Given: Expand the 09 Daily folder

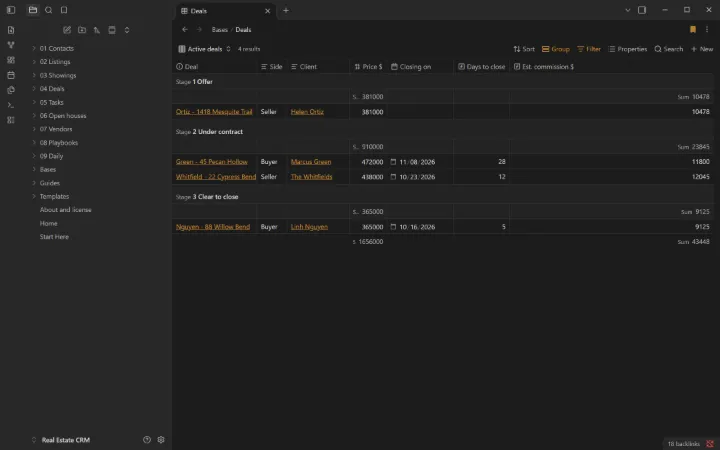Looking at the screenshot, I should pos(51,156).
